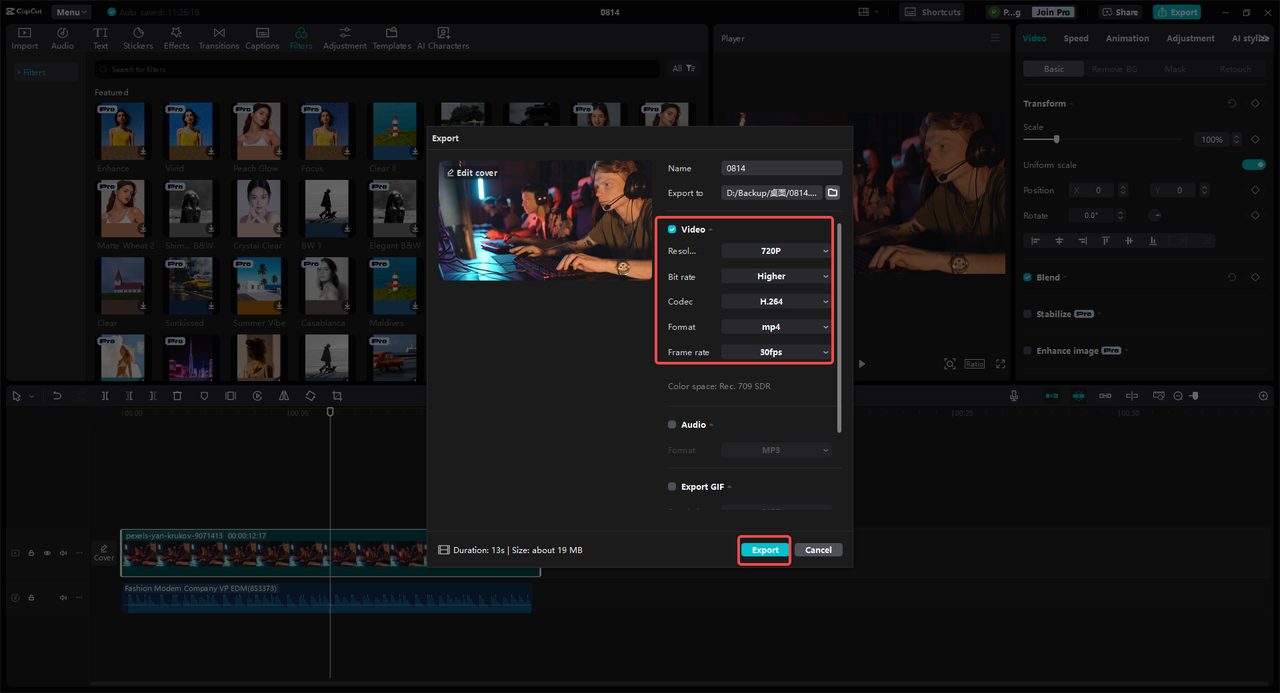Open the Shortcuts button
The width and height of the screenshot is (1280, 693).
pyautogui.click(x=934, y=12)
